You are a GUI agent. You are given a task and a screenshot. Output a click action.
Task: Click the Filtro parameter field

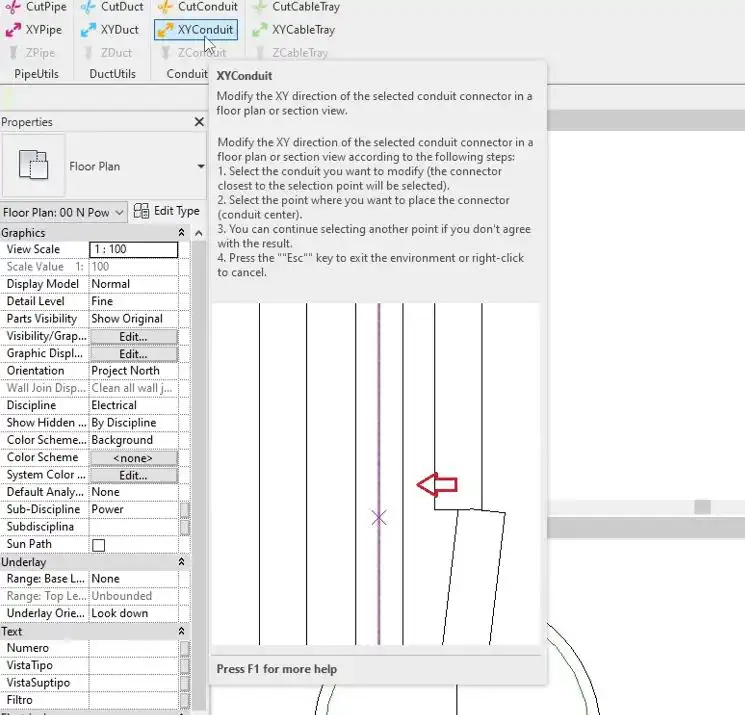tap(134, 700)
